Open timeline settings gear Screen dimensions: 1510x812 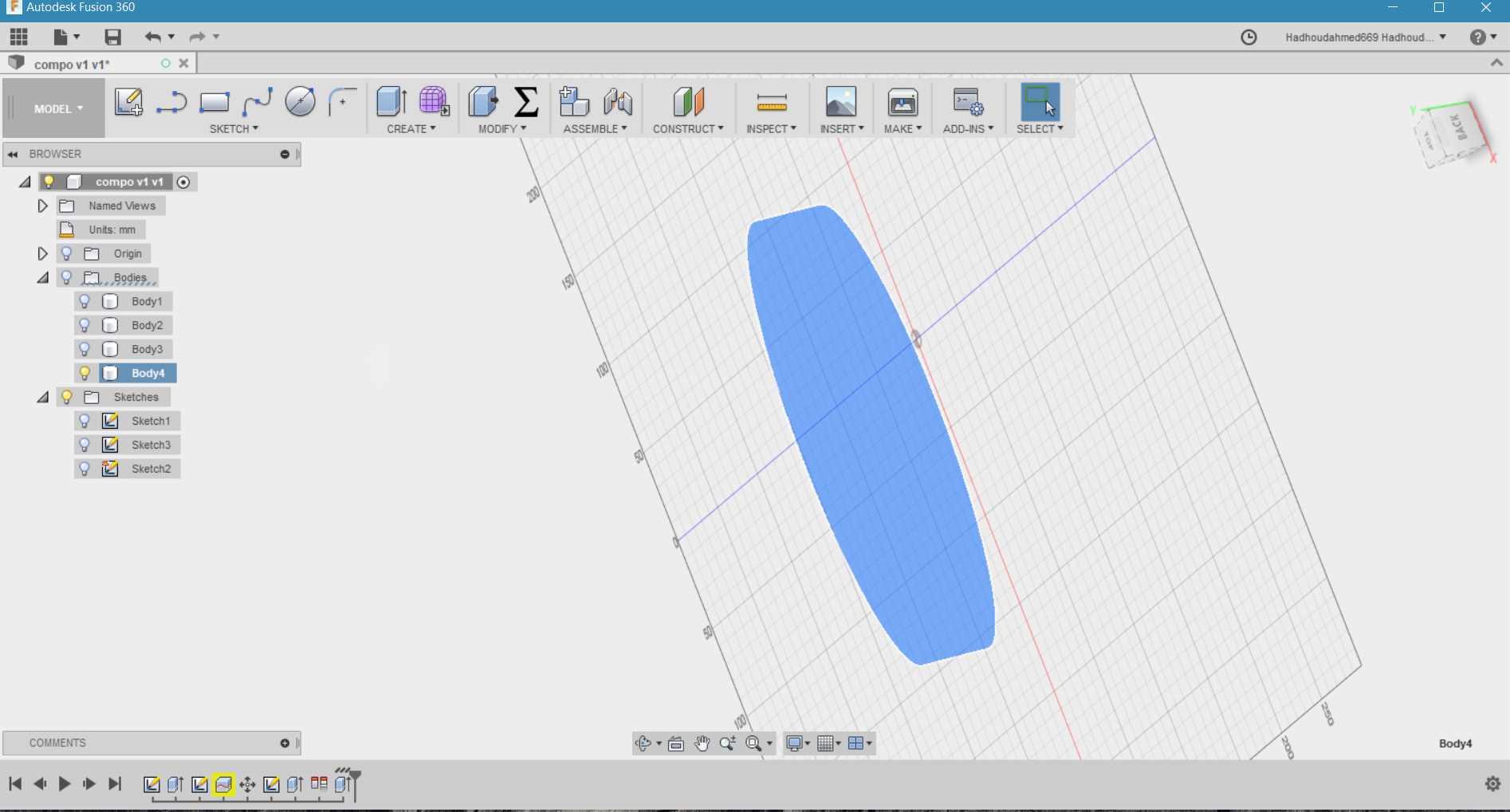[1492, 784]
